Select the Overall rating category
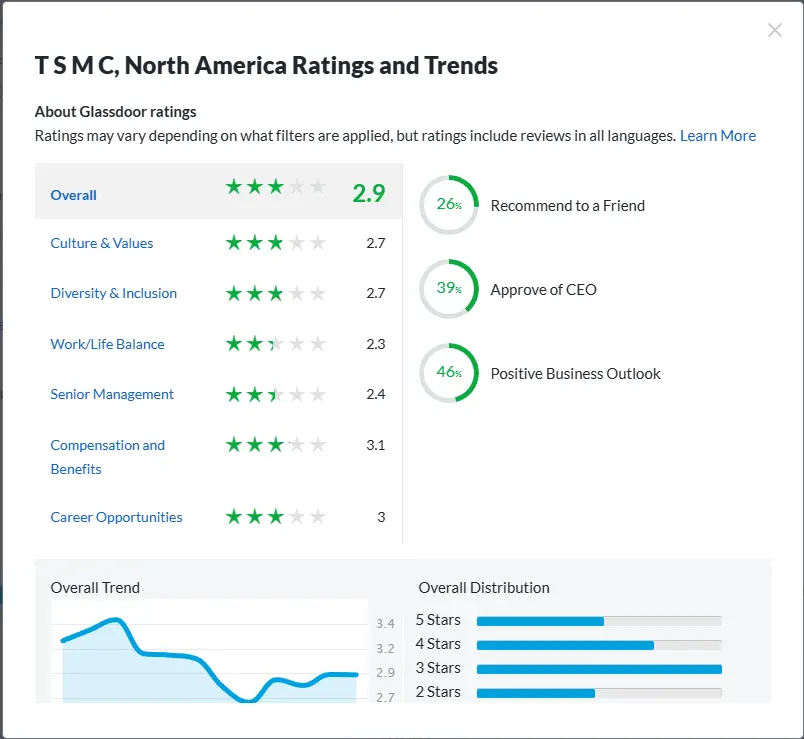The height and width of the screenshot is (739, 804). click(73, 195)
